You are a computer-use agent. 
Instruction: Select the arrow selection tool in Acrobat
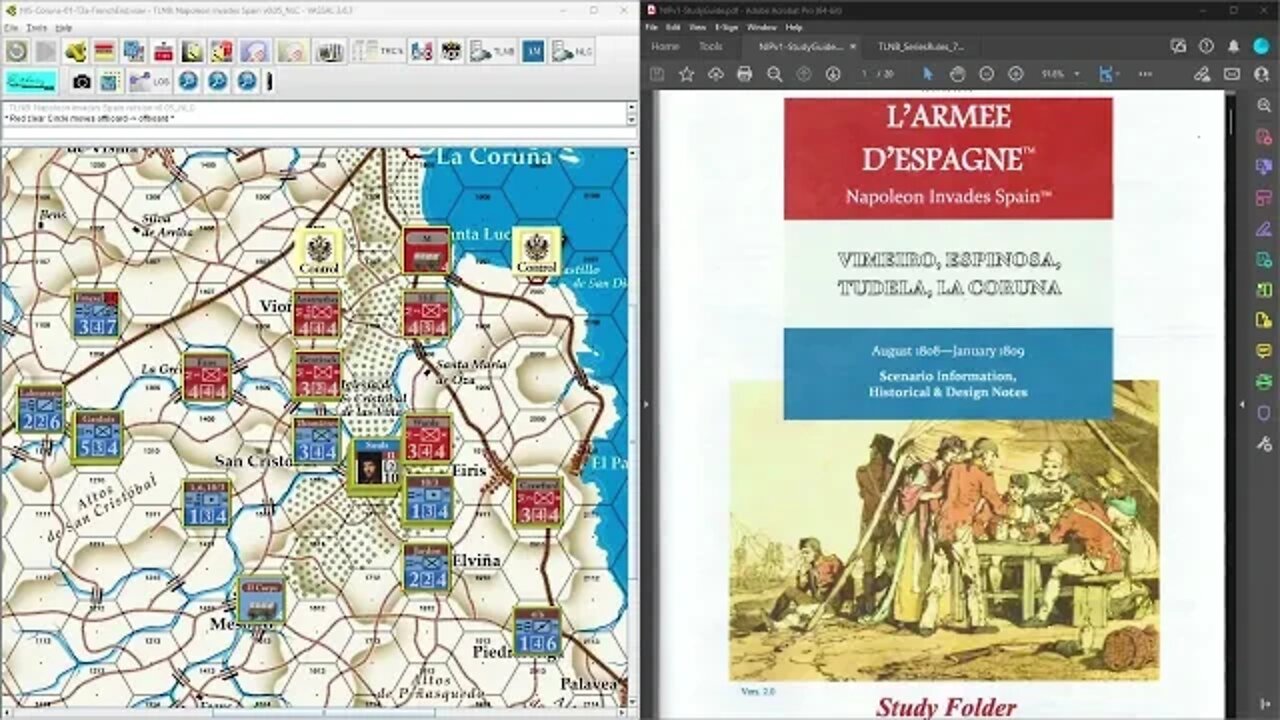coord(927,74)
